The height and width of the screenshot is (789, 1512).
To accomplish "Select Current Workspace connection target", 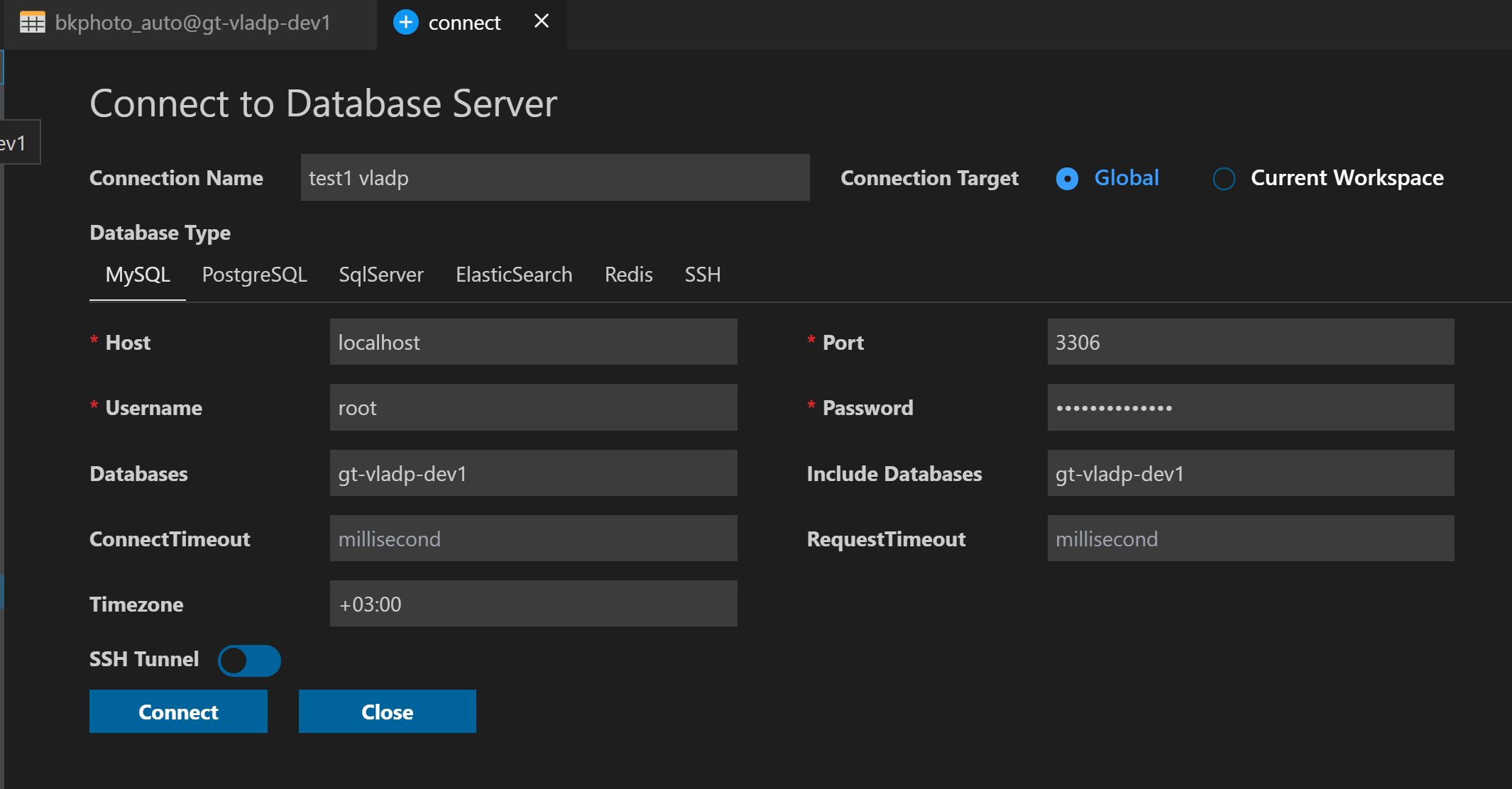I will click(x=1223, y=179).
